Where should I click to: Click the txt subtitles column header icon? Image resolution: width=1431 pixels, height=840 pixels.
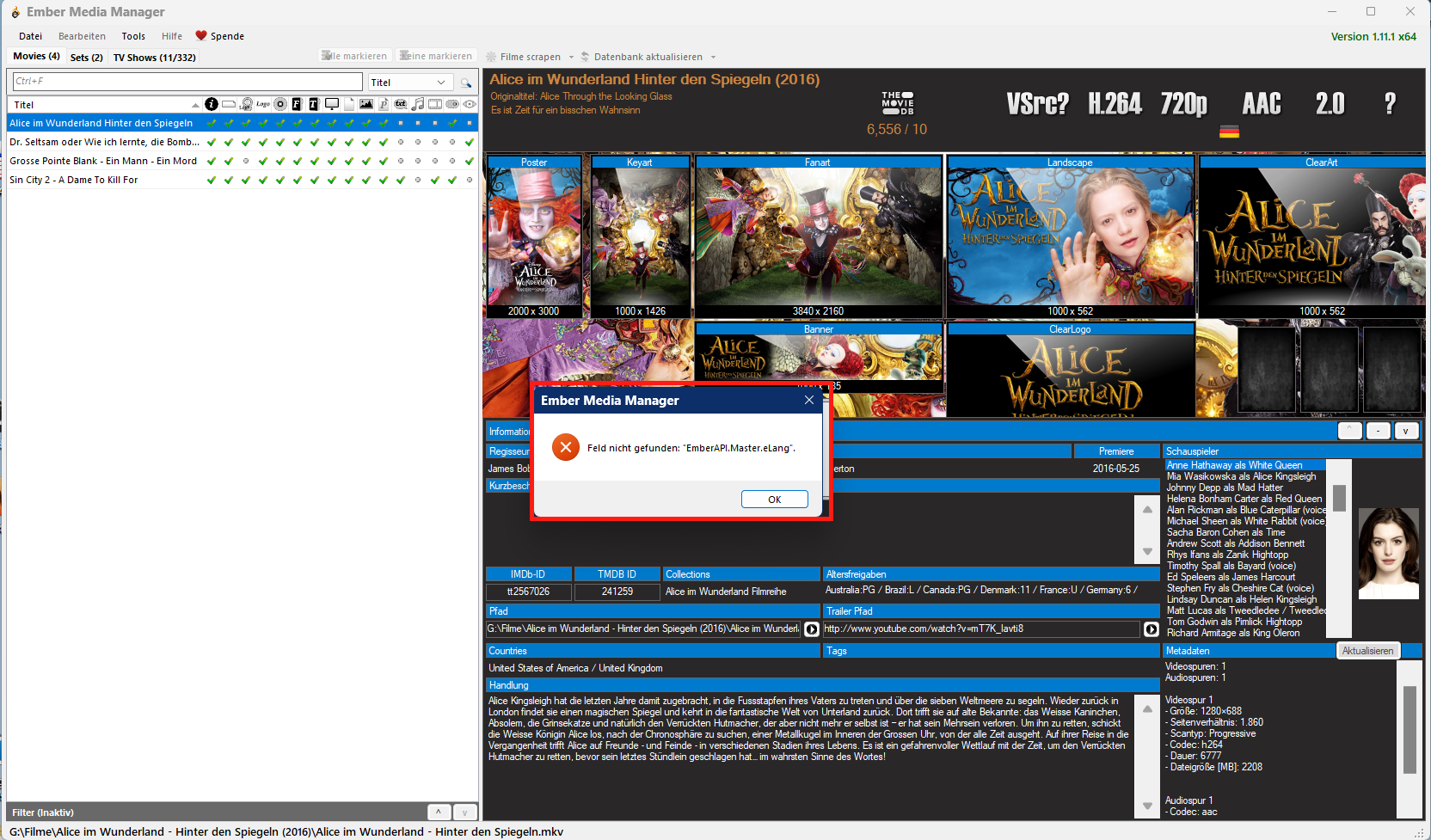[x=401, y=104]
